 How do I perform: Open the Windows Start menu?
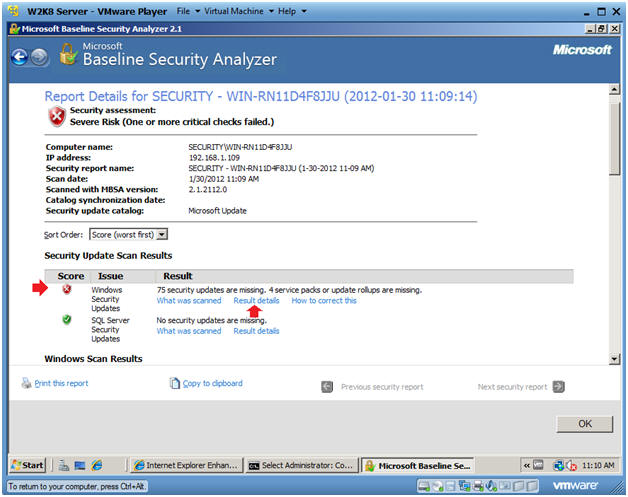click(28, 465)
